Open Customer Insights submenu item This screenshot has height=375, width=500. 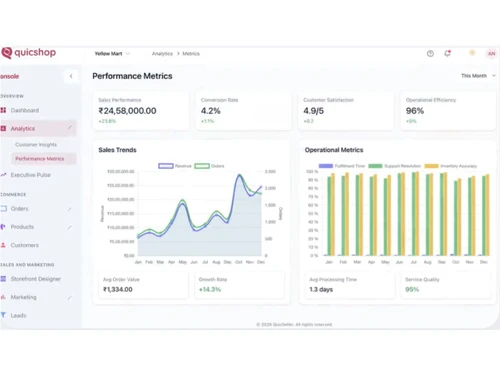36,145
